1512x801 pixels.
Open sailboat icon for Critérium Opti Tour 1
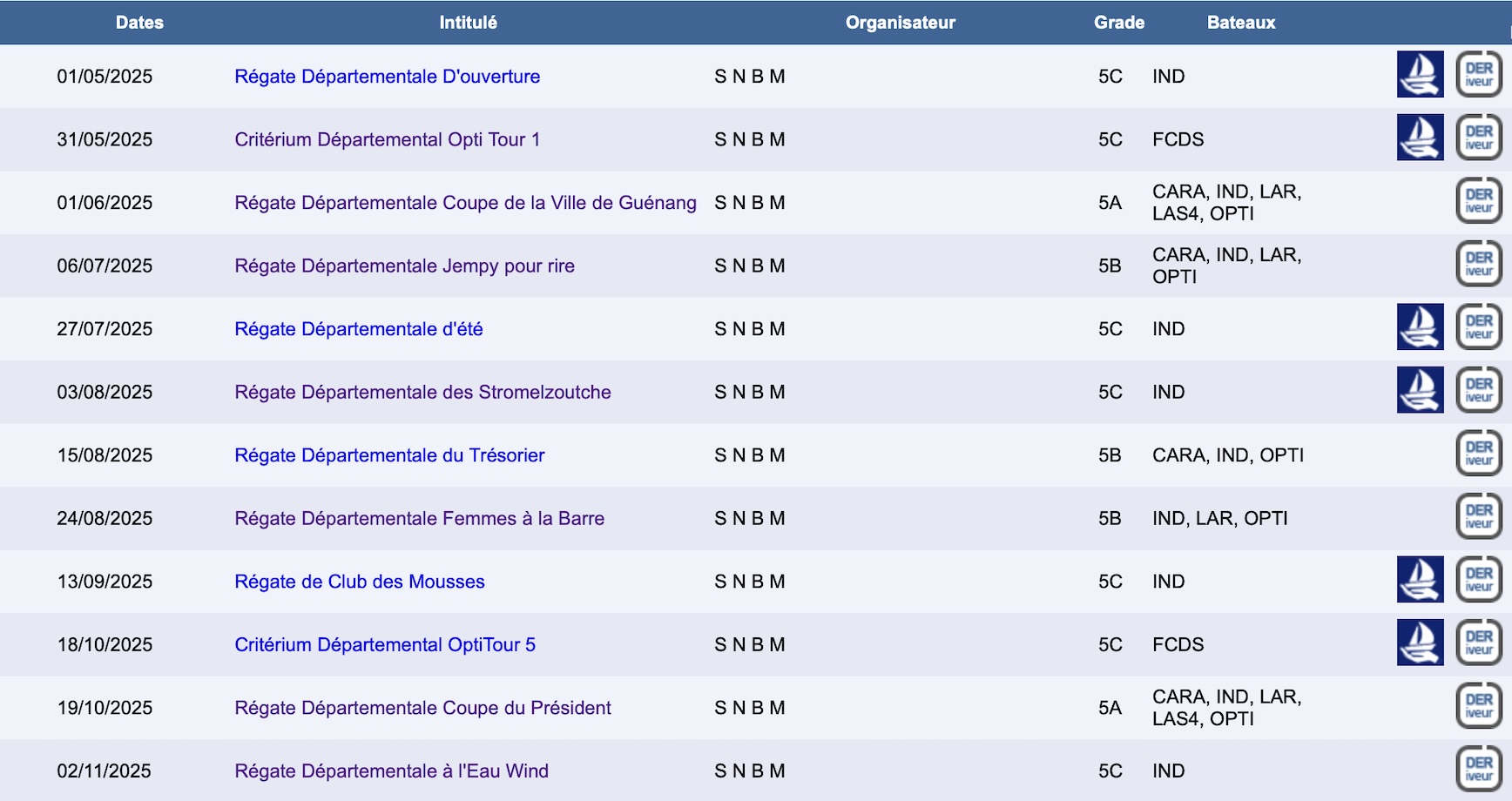tap(1420, 138)
